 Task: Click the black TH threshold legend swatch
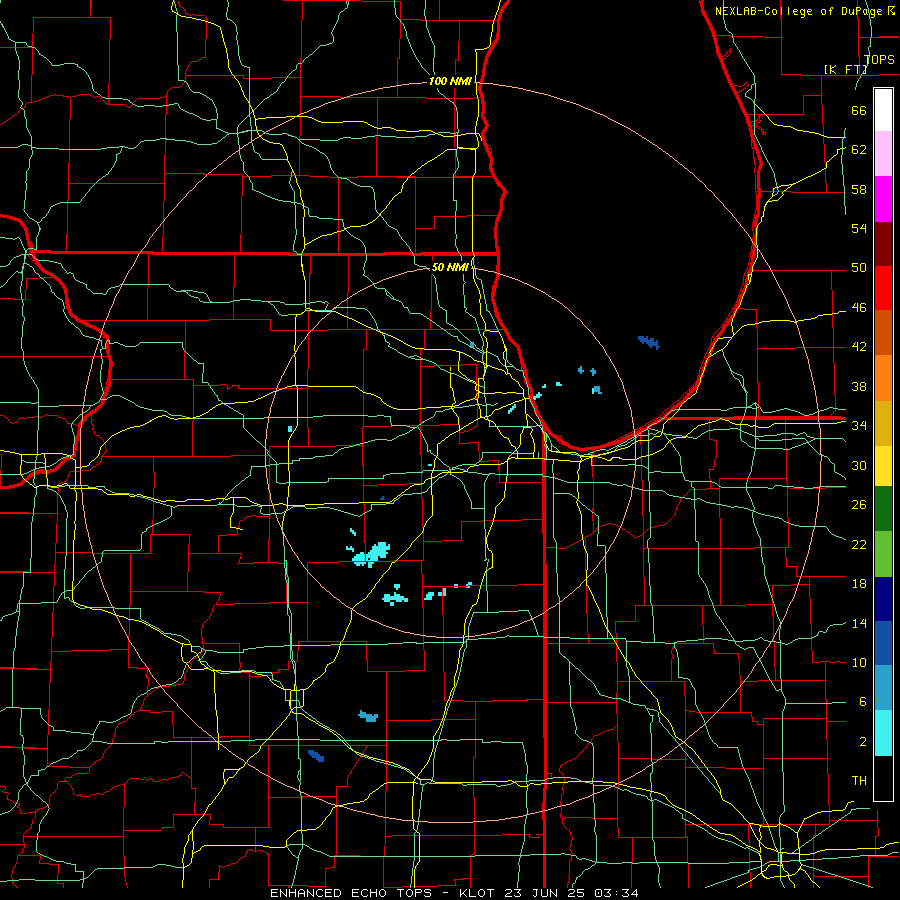[x=883, y=778]
